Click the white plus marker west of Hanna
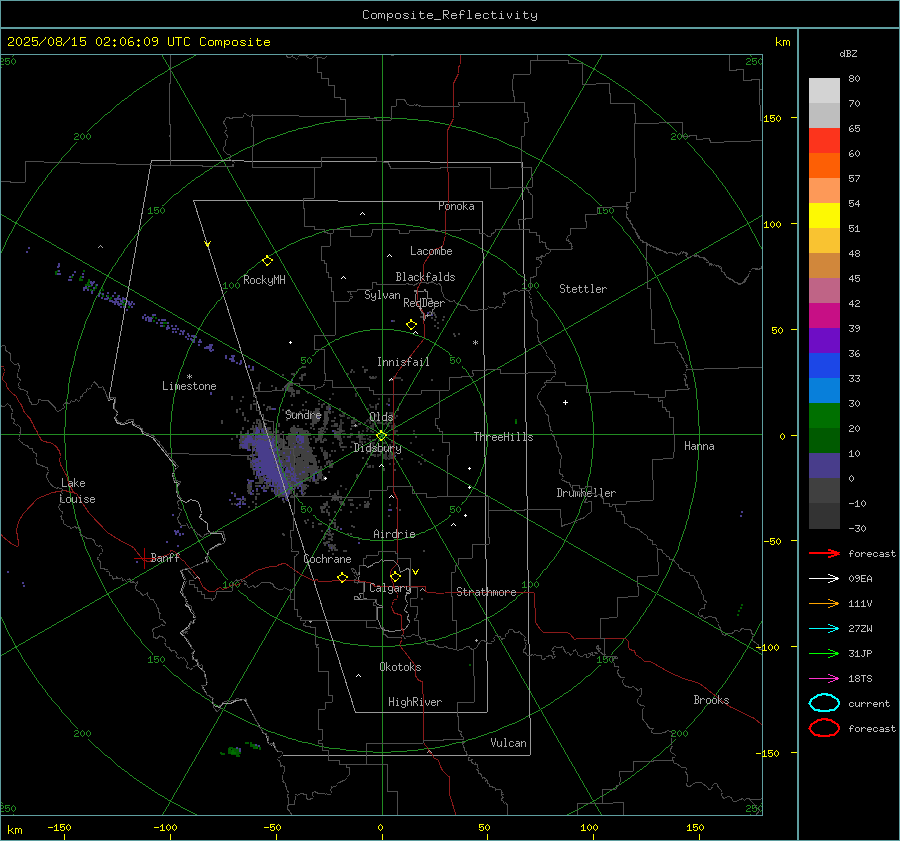The width and height of the screenshot is (900, 841). [x=565, y=402]
